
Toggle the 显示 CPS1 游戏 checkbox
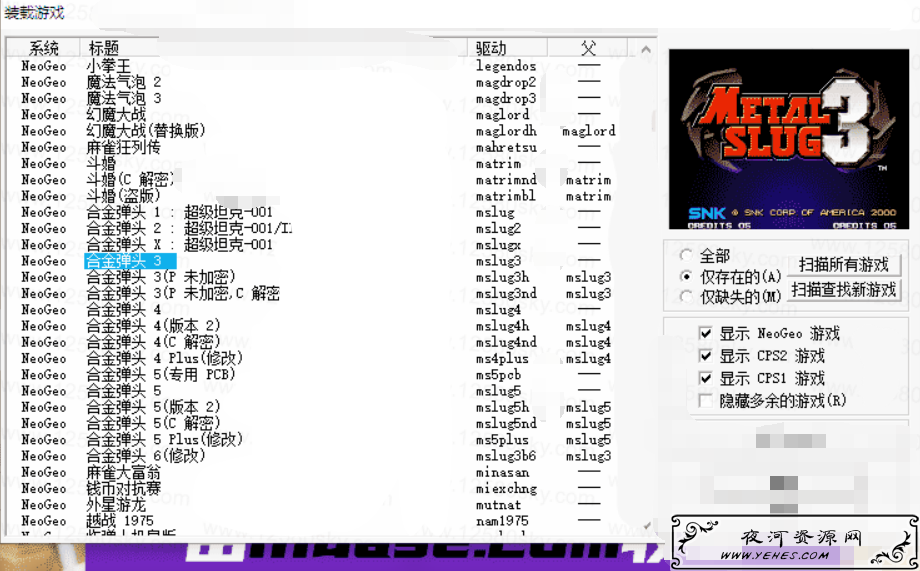(x=706, y=379)
